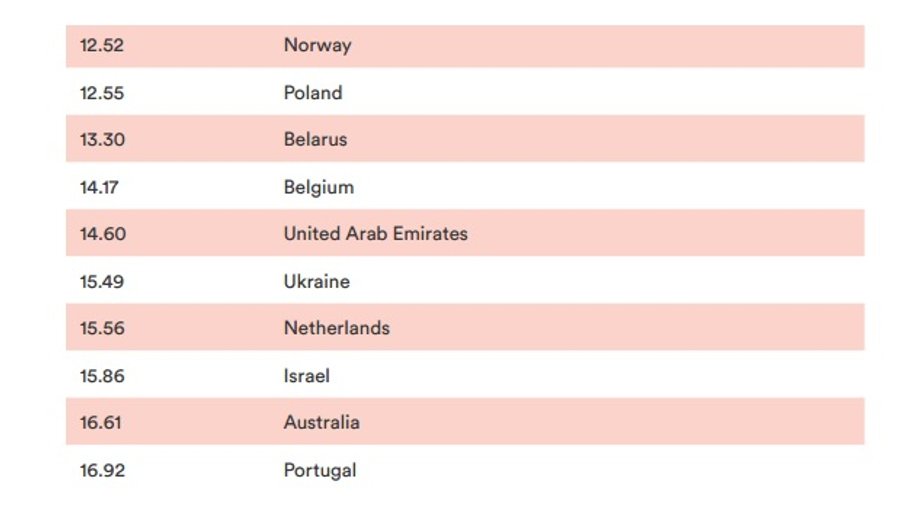
Task: Select the Ukraine country name
Action: click(316, 282)
